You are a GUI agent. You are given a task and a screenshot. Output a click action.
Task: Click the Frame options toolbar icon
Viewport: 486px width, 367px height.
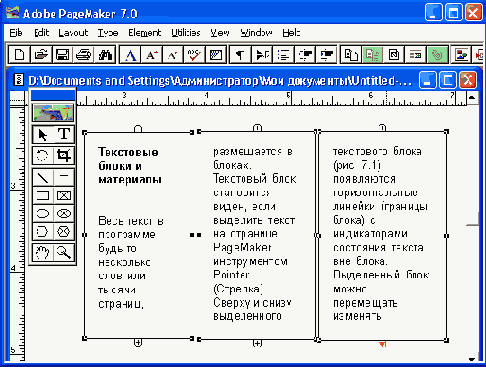pyautogui.click(x=394, y=54)
